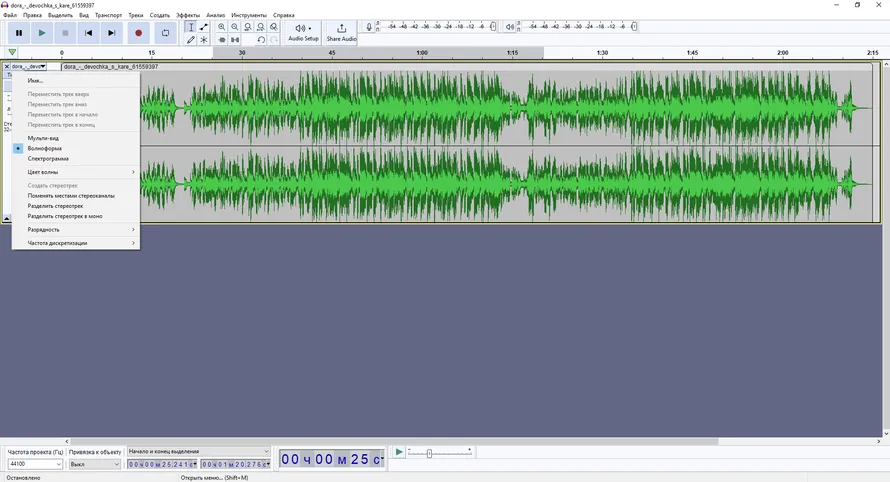Close the dora track with X button
890x482 pixels.
pos(7,66)
